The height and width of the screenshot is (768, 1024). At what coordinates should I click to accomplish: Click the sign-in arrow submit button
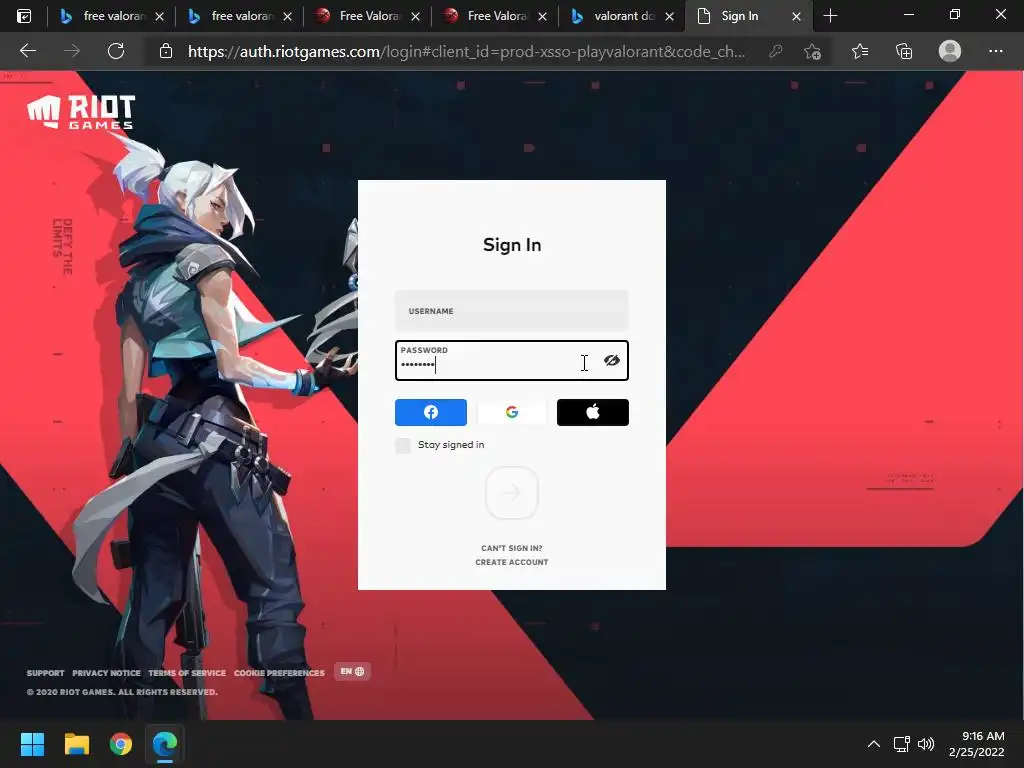coord(511,493)
